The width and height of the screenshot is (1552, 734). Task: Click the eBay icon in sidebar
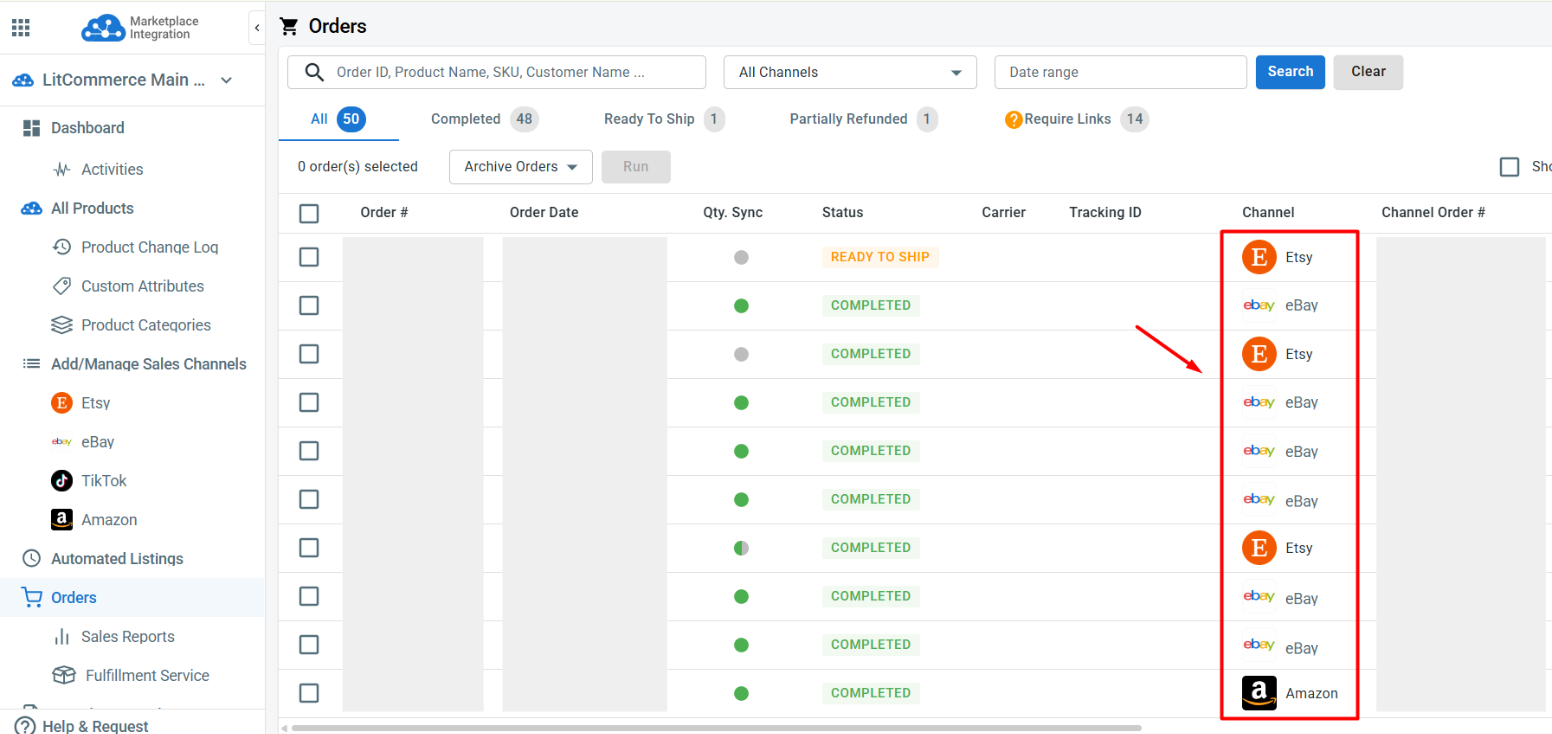62,441
